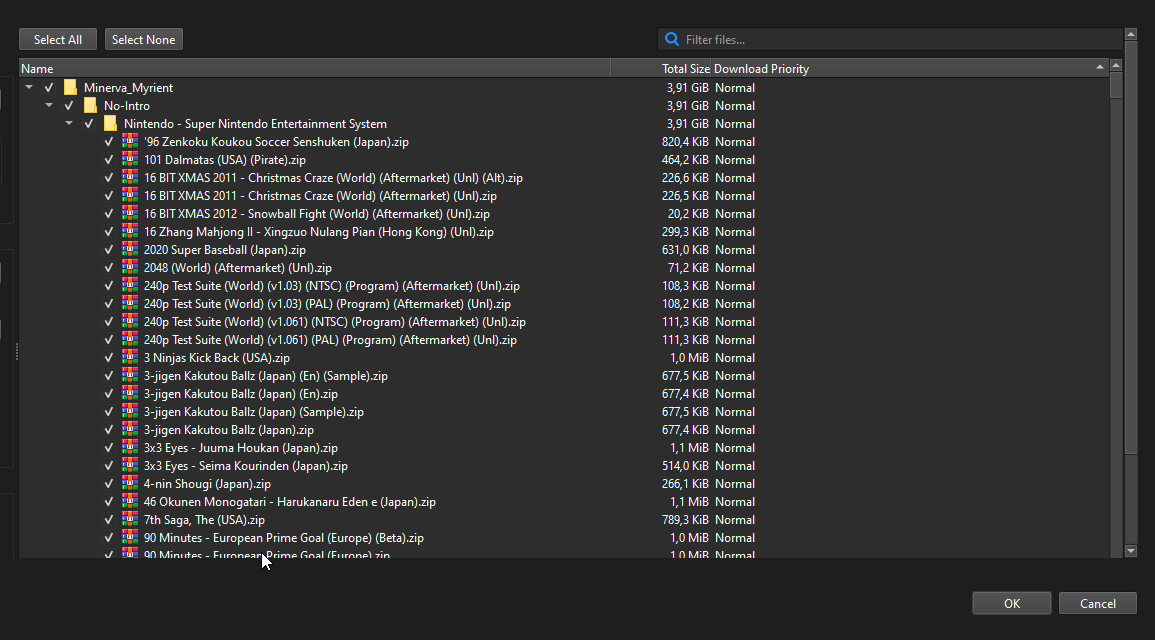Viewport: 1155px width, 640px height.
Task: Click archive icon of 90 Minutes (Beta).zip
Action: [130, 537]
